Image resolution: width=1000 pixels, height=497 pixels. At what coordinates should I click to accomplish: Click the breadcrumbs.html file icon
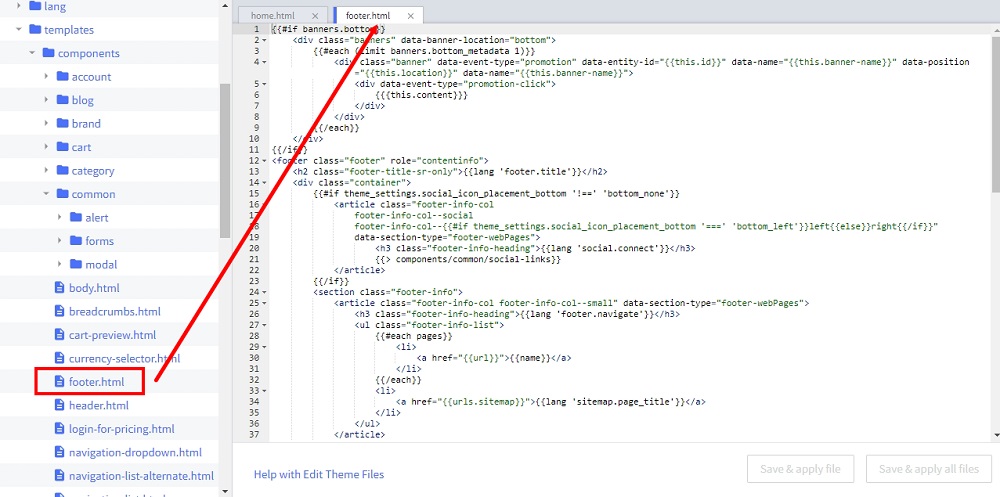60,311
